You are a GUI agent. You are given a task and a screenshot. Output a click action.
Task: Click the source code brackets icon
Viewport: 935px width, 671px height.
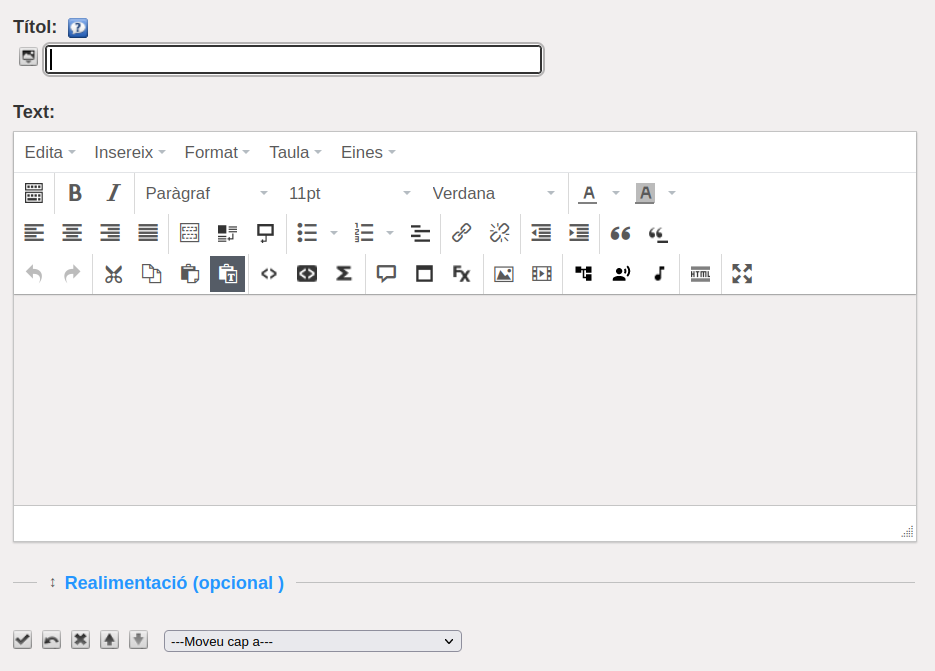coord(269,274)
